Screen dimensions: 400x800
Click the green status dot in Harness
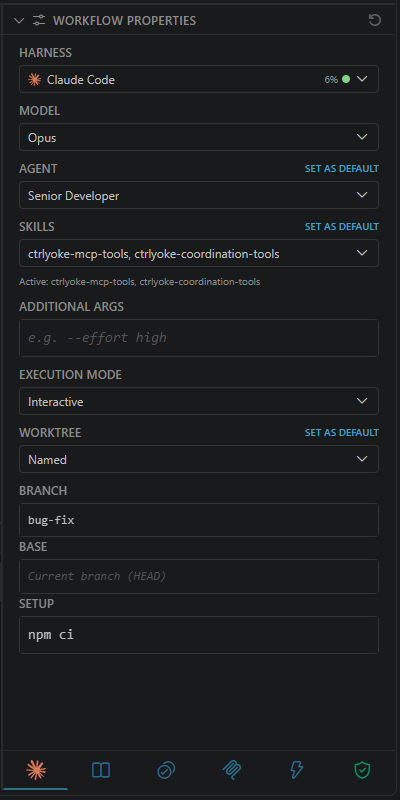(x=346, y=79)
